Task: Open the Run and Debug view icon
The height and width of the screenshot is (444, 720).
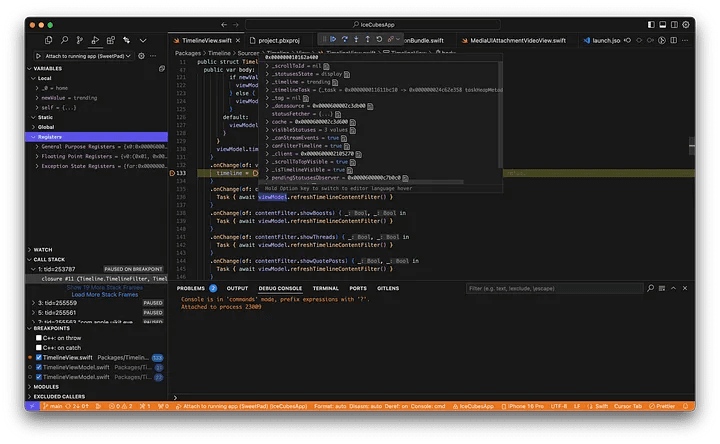Action: click(95, 40)
